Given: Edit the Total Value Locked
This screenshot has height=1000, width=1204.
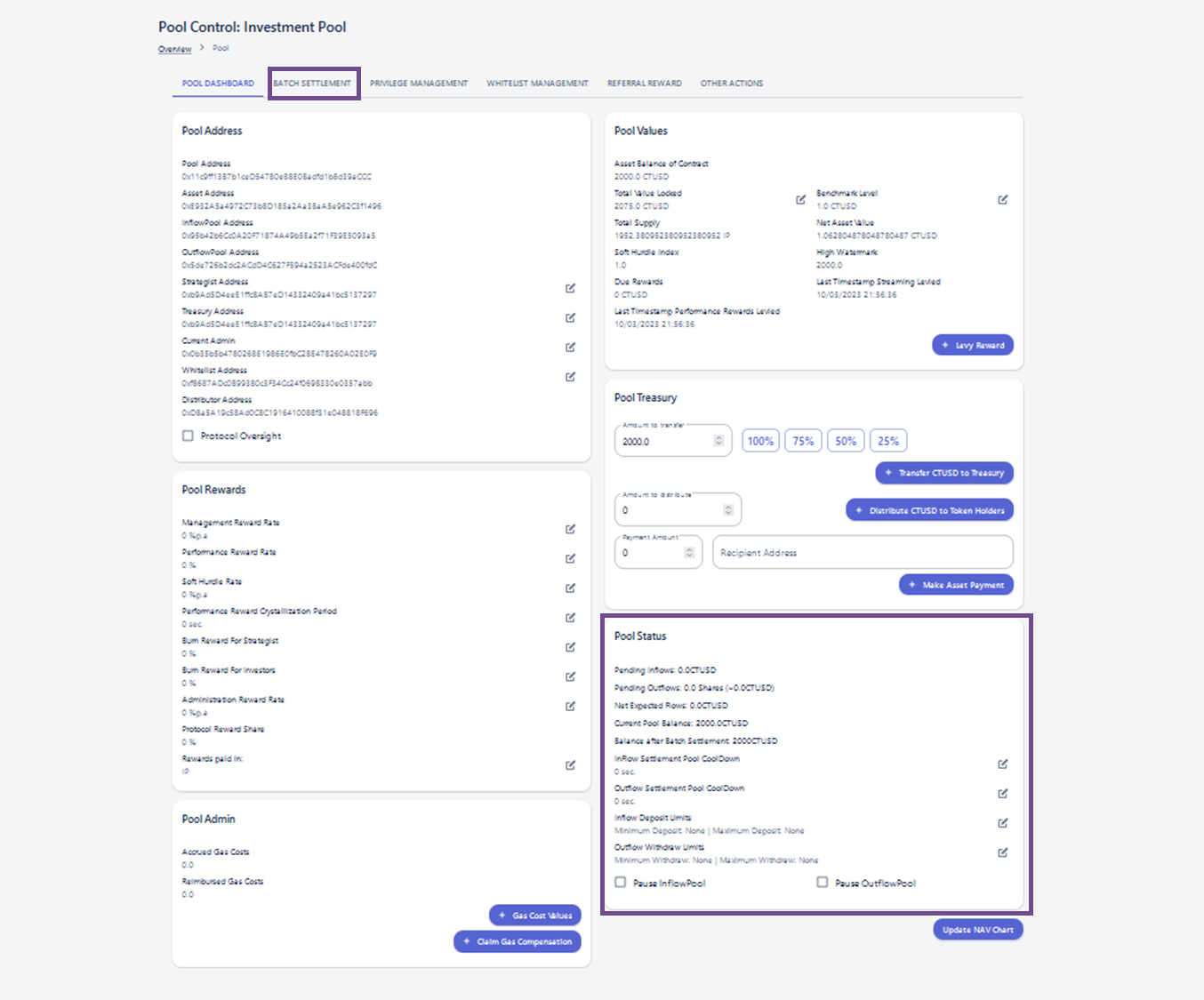Looking at the screenshot, I should 800,200.
